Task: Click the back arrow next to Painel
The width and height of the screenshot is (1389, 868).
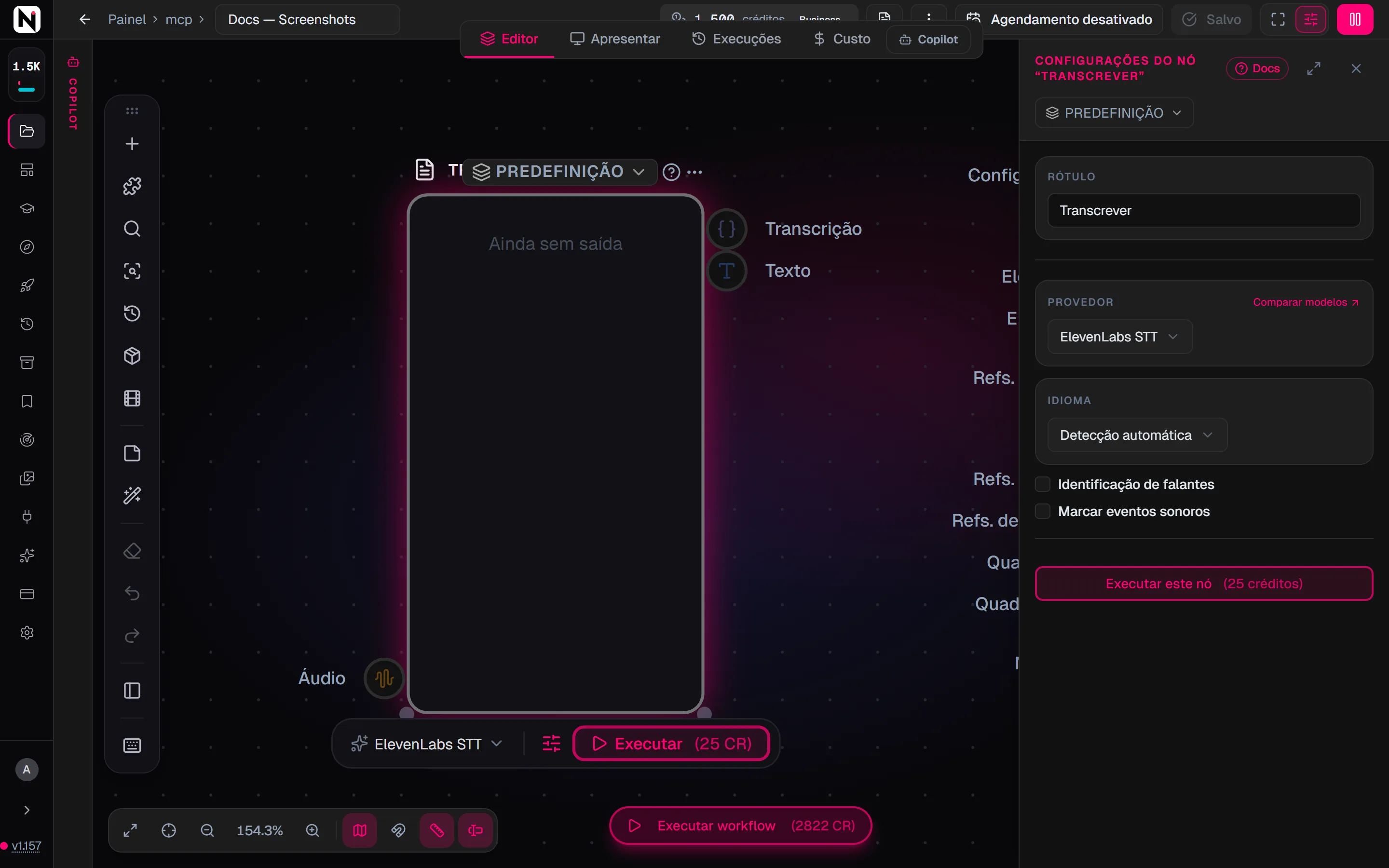Action: pyautogui.click(x=84, y=19)
